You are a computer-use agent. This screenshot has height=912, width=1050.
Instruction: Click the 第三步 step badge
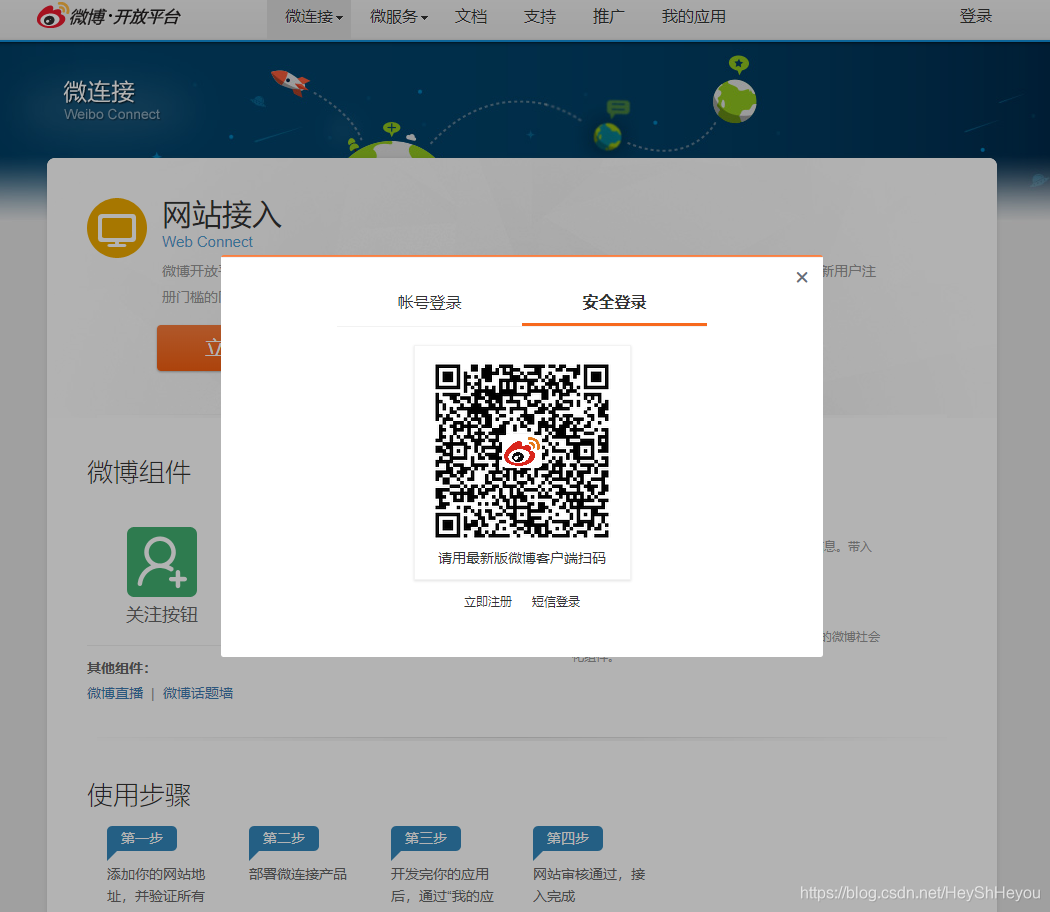point(426,838)
